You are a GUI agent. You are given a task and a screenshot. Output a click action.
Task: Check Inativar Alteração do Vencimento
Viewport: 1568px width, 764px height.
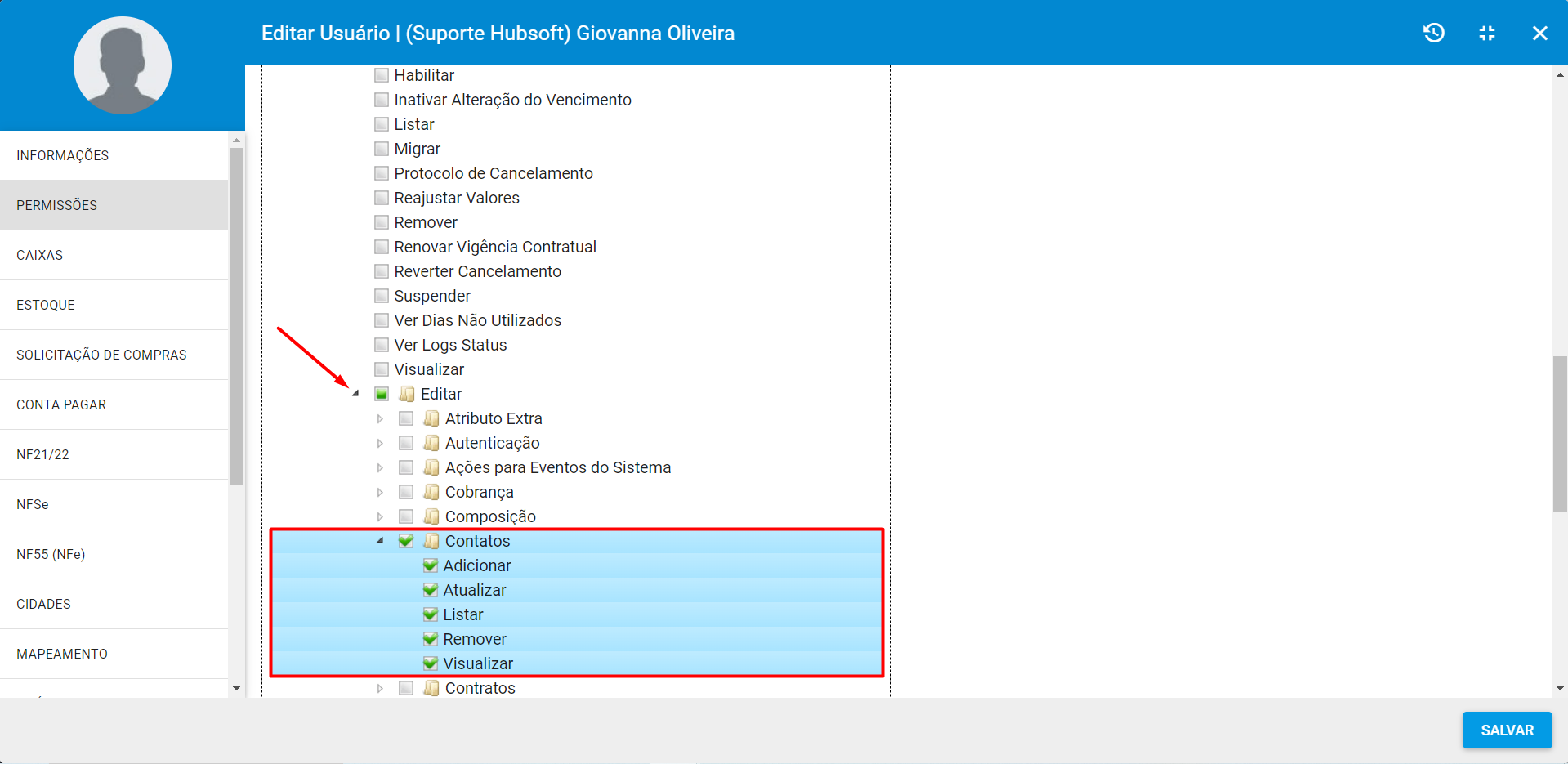(382, 100)
